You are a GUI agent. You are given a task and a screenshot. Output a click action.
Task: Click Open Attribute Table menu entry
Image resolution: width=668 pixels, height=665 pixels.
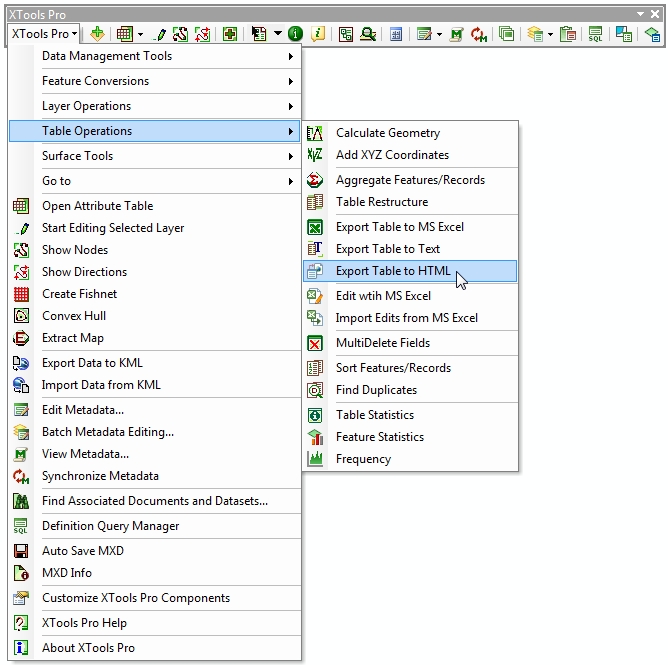(x=155, y=206)
